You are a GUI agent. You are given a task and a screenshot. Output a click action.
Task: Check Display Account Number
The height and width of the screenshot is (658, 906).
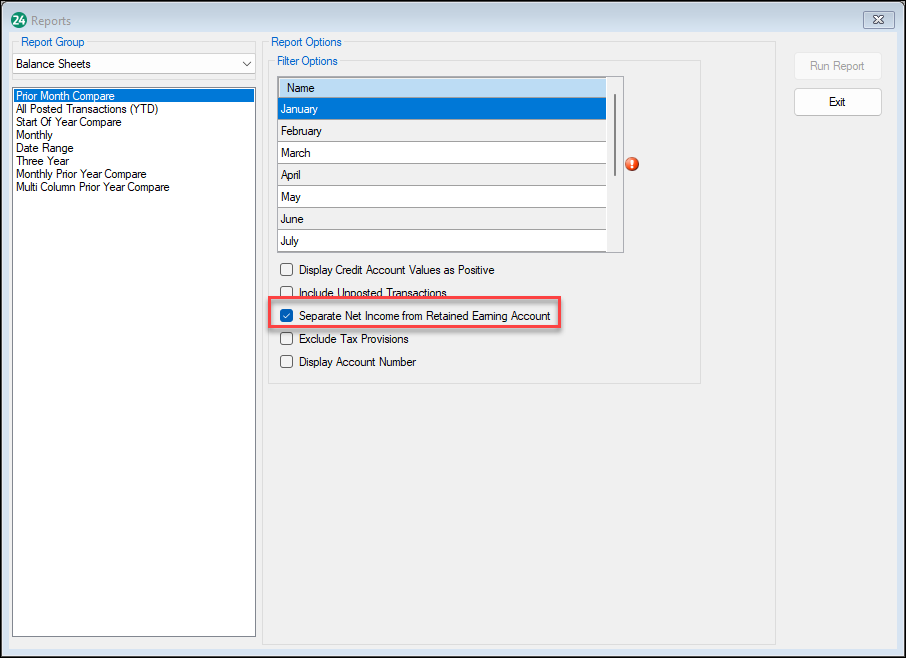click(x=286, y=362)
